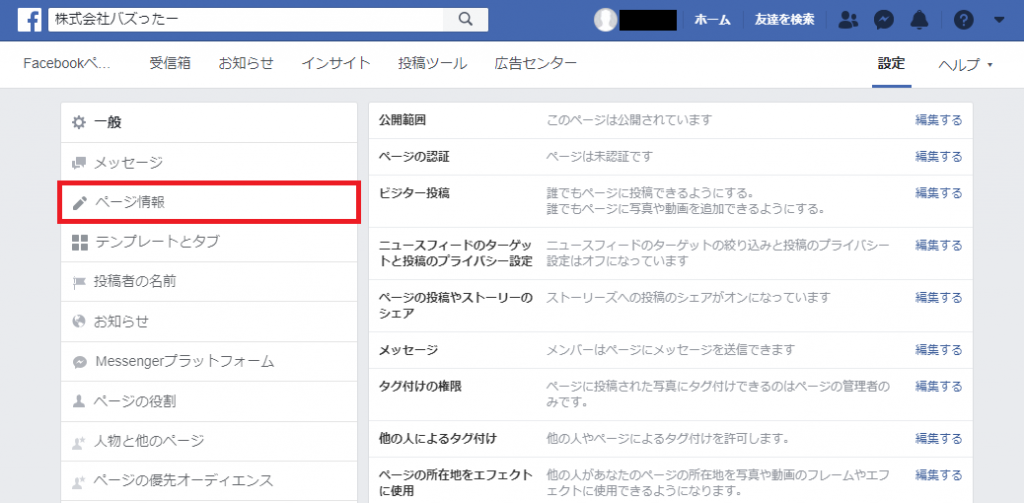Image resolution: width=1024 pixels, height=503 pixels.
Task: Switch to the 受信箱 tab
Action: click(x=170, y=64)
